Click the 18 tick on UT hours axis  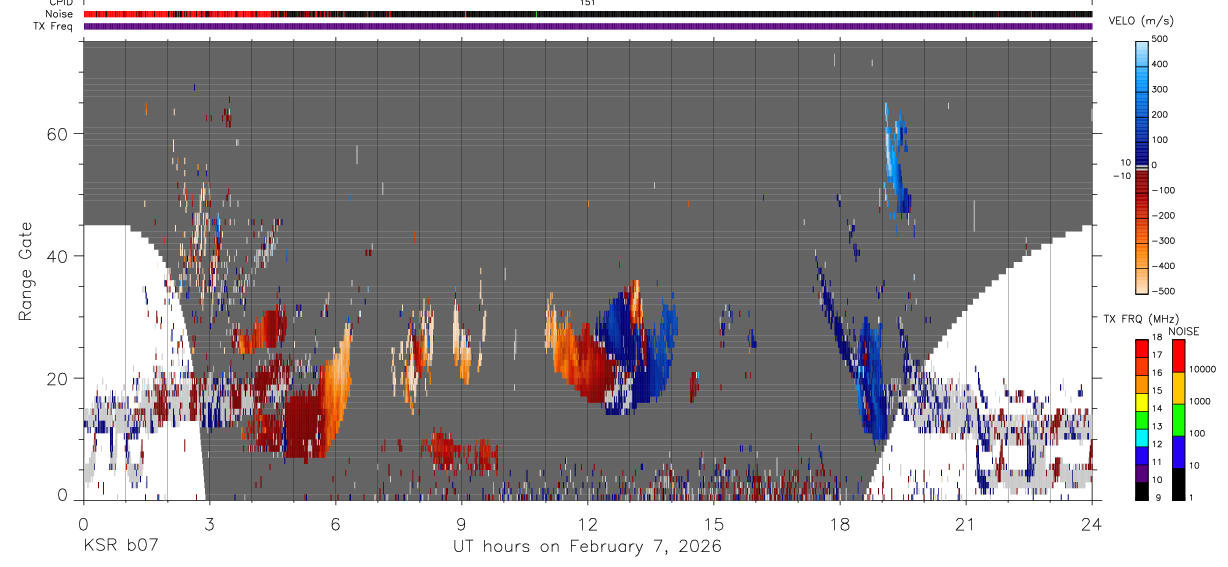[839, 523]
